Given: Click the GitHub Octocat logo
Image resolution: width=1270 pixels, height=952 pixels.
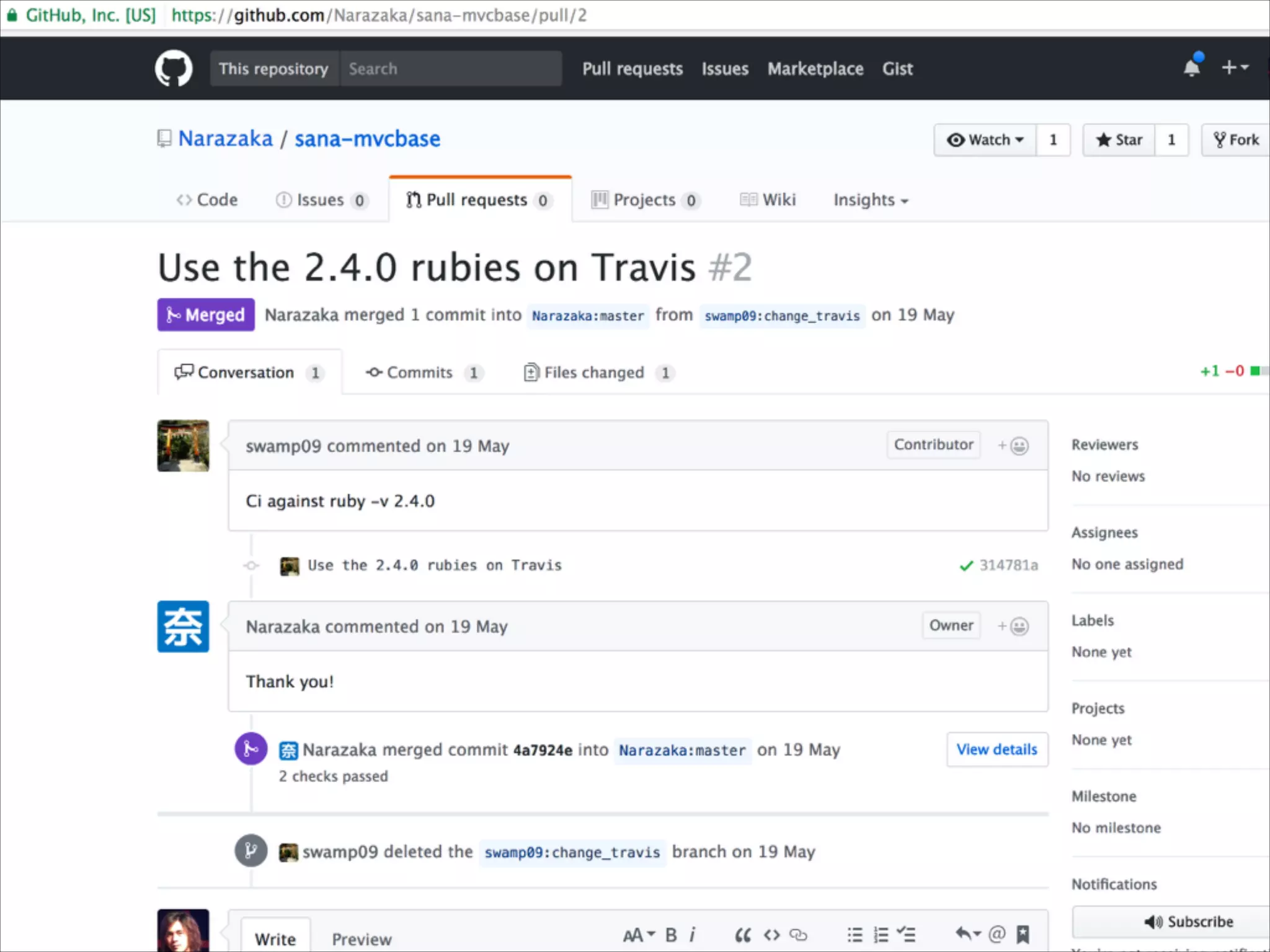Looking at the screenshot, I should coord(174,68).
